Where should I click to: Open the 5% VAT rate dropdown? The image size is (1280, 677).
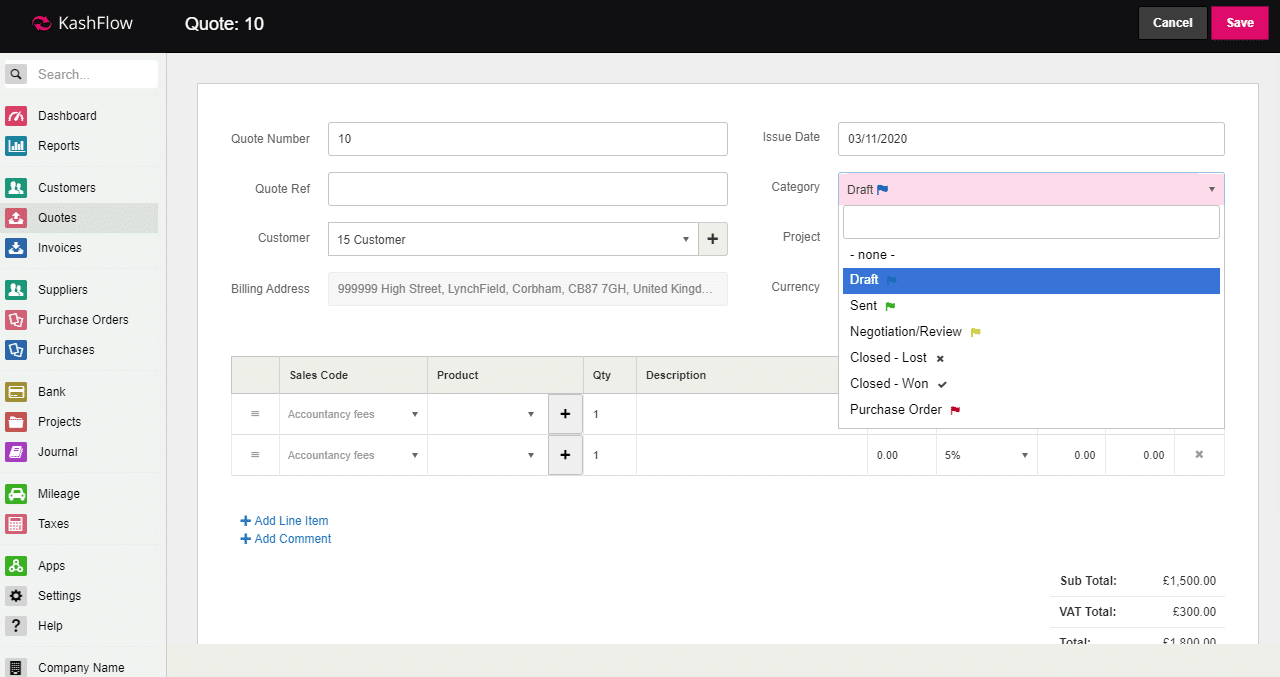(986, 455)
